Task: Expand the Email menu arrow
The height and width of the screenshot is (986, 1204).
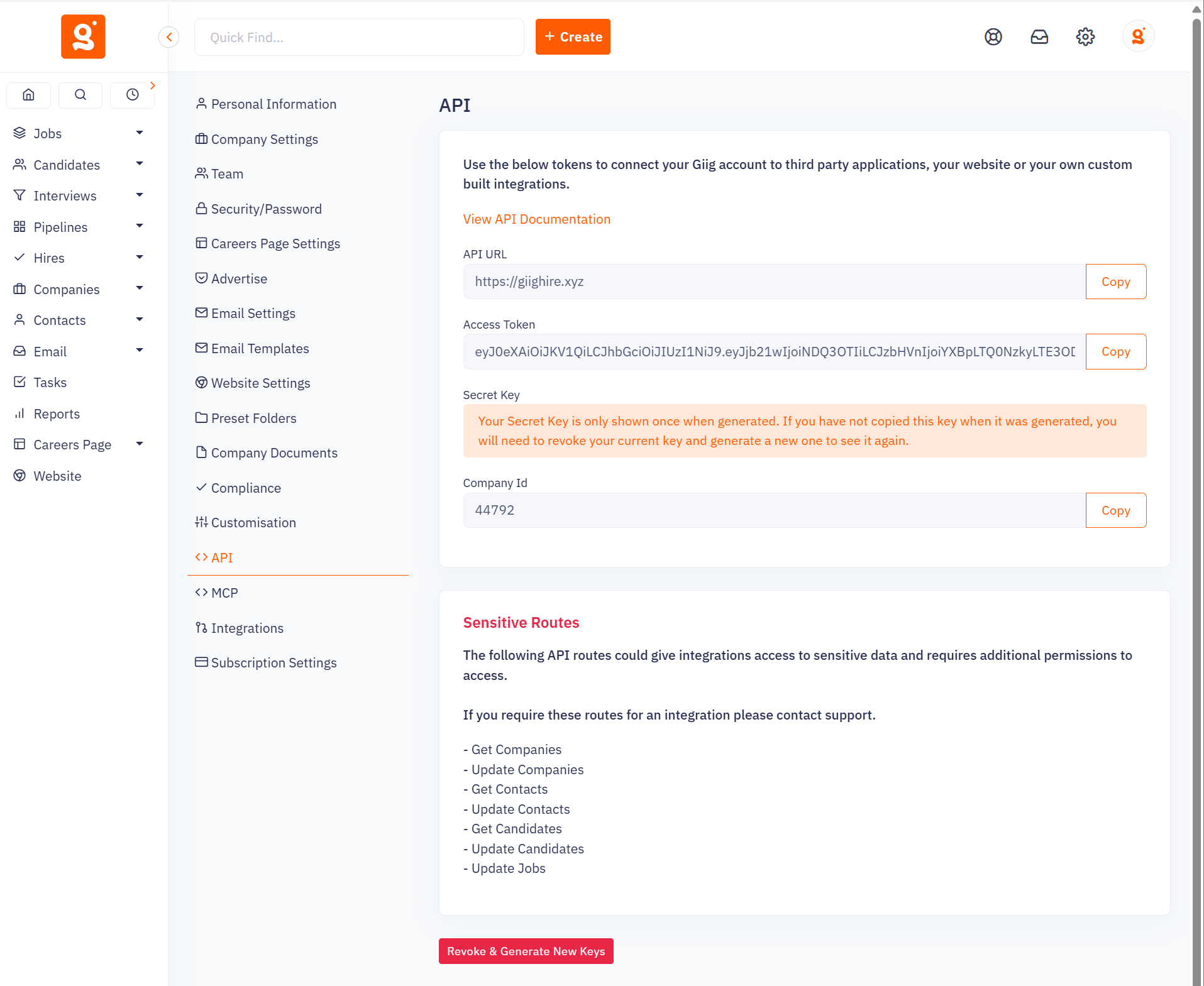Action: click(x=140, y=351)
